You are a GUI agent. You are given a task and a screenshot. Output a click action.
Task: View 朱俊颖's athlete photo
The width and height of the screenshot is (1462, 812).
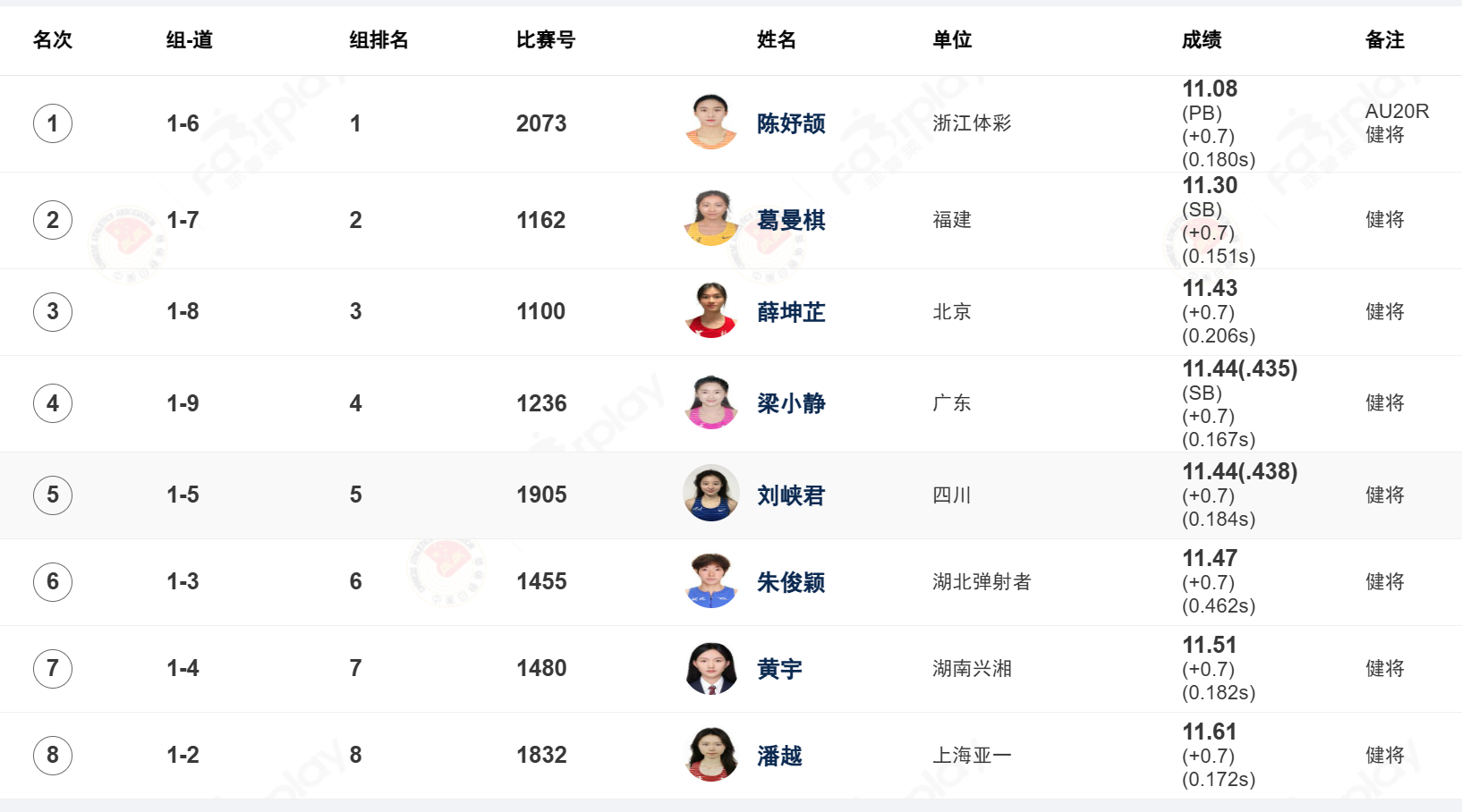tap(711, 581)
